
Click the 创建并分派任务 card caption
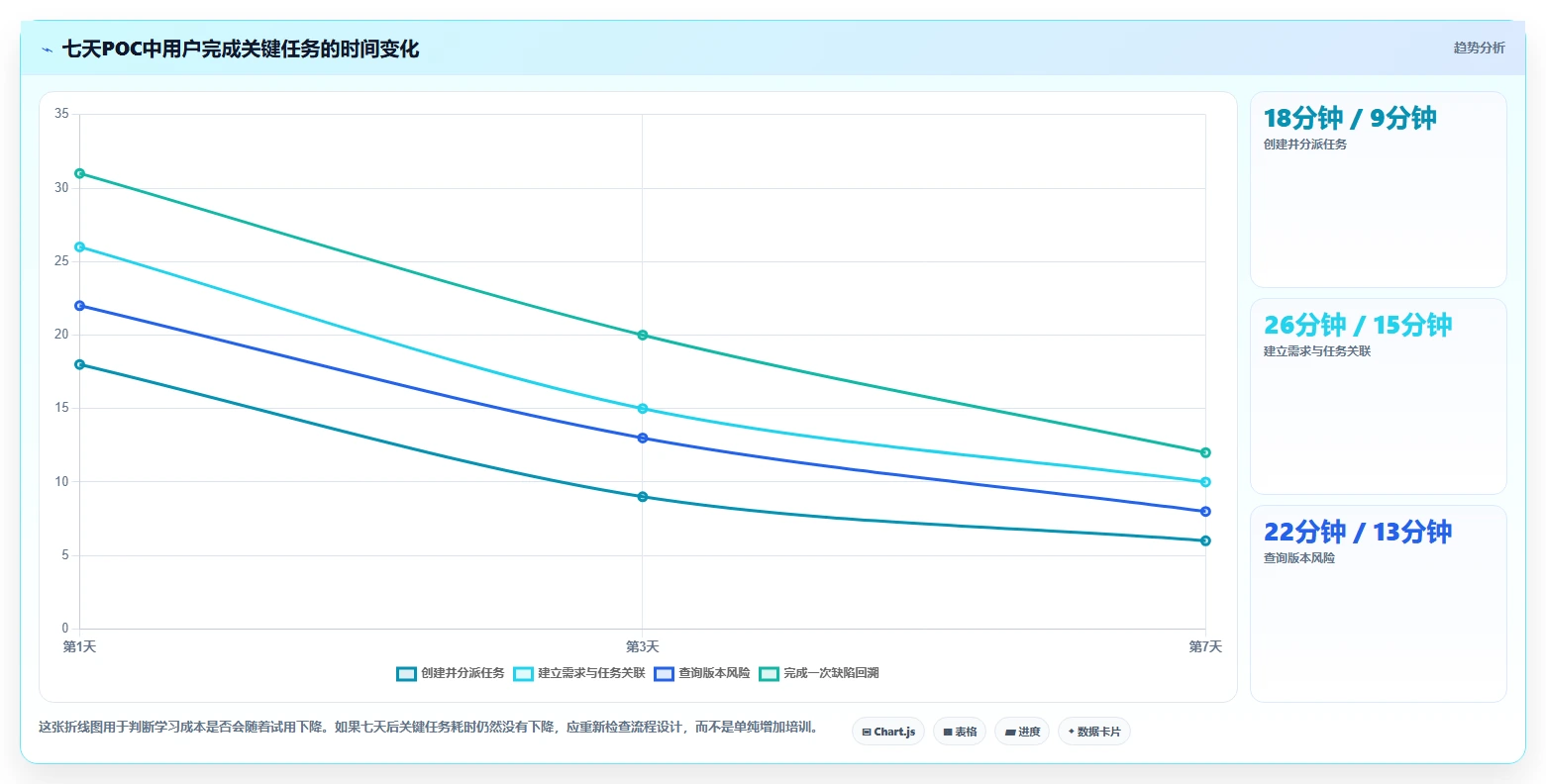[1305, 145]
